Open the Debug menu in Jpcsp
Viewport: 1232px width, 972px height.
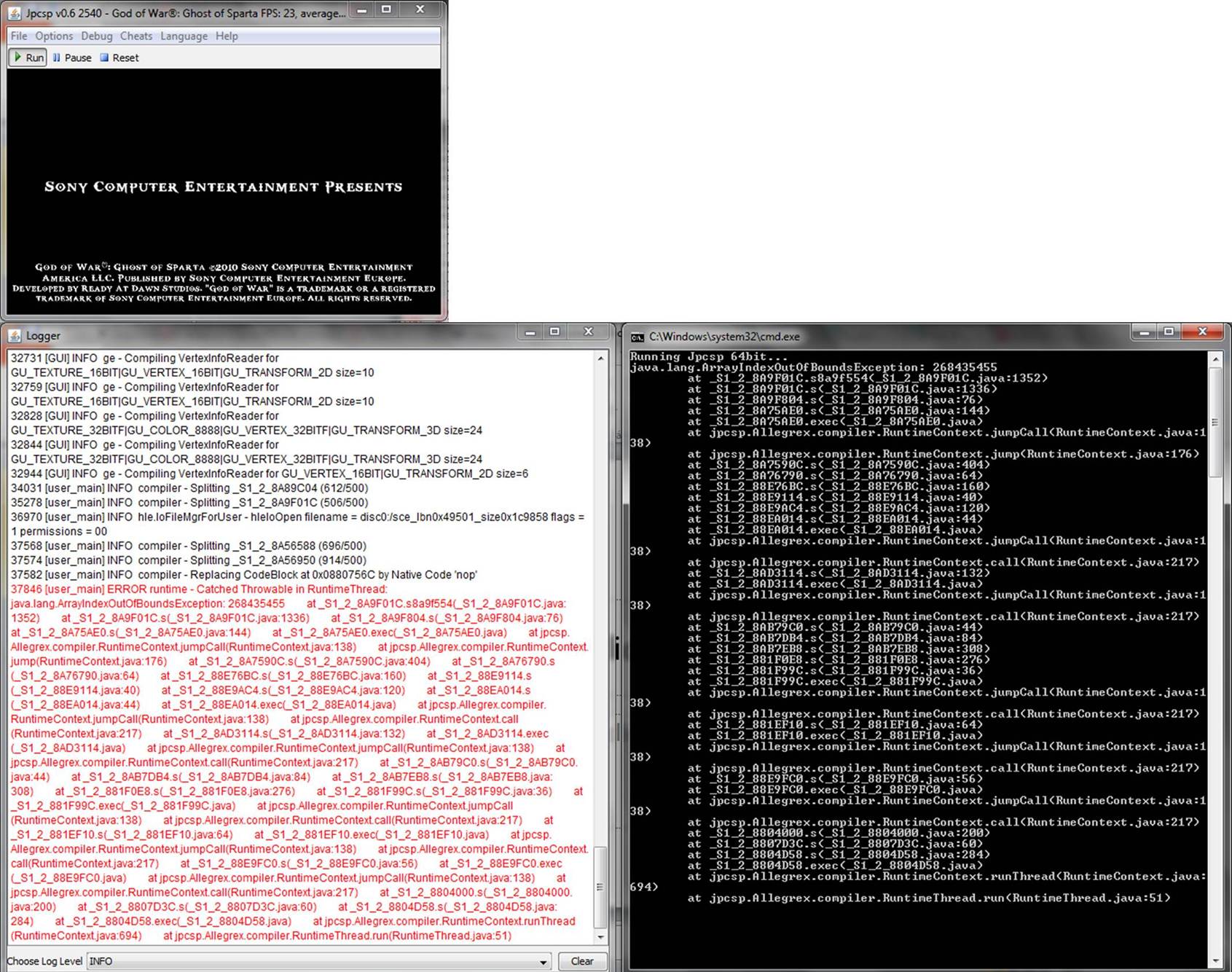(97, 36)
